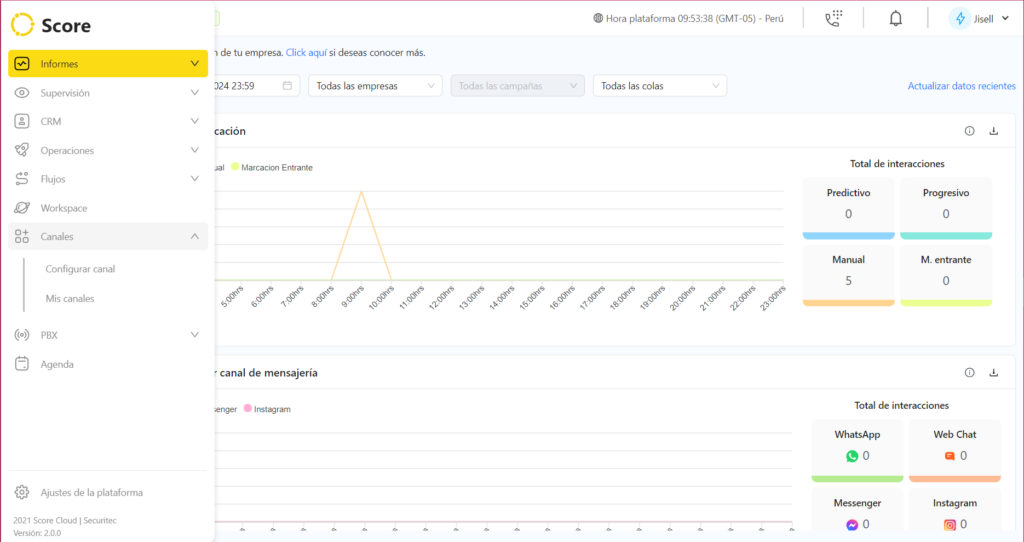Open platform settings gear icon
The height and width of the screenshot is (542, 1024).
pos(22,492)
